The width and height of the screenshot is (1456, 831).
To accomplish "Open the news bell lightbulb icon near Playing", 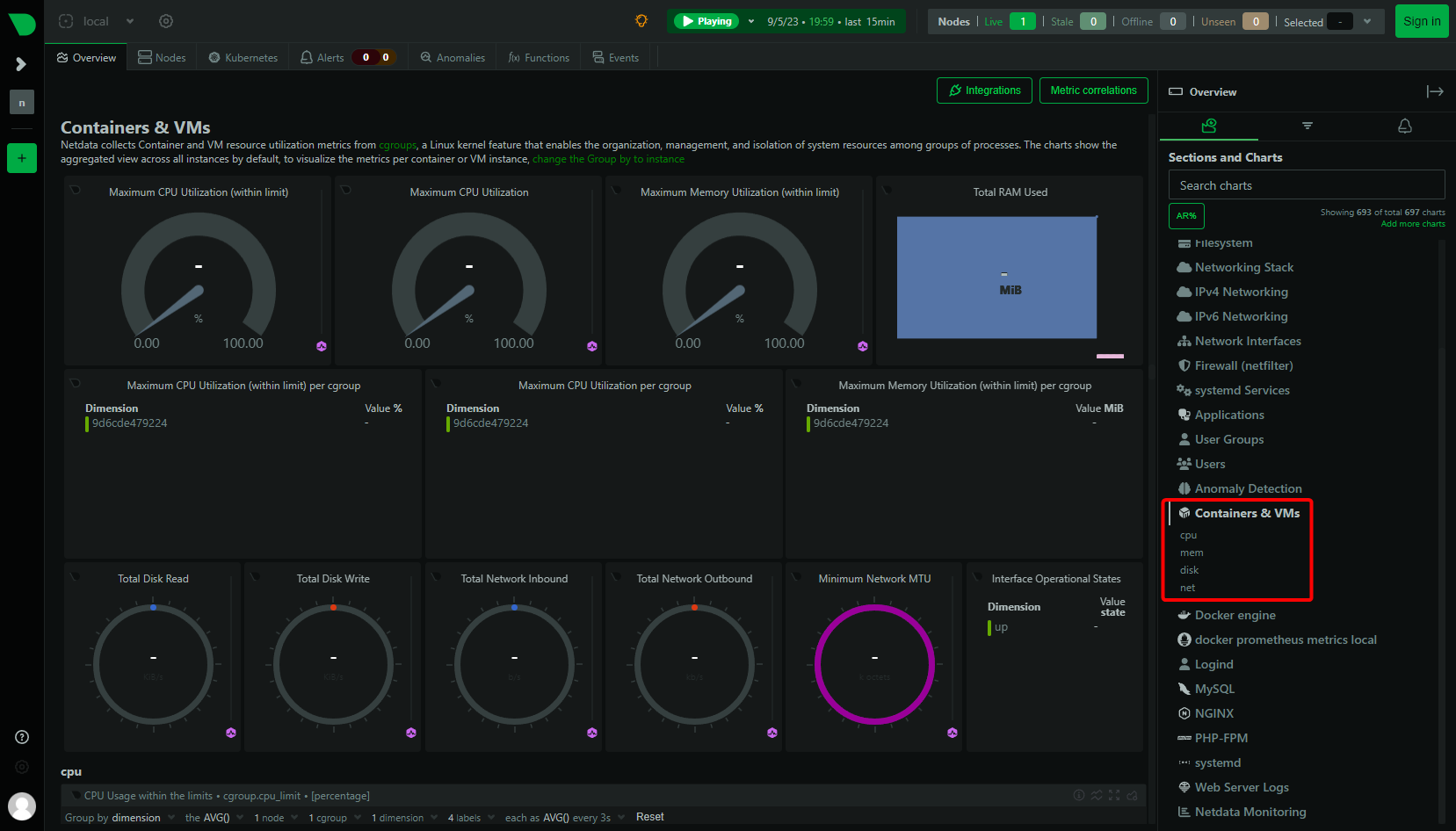I will pos(641,20).
